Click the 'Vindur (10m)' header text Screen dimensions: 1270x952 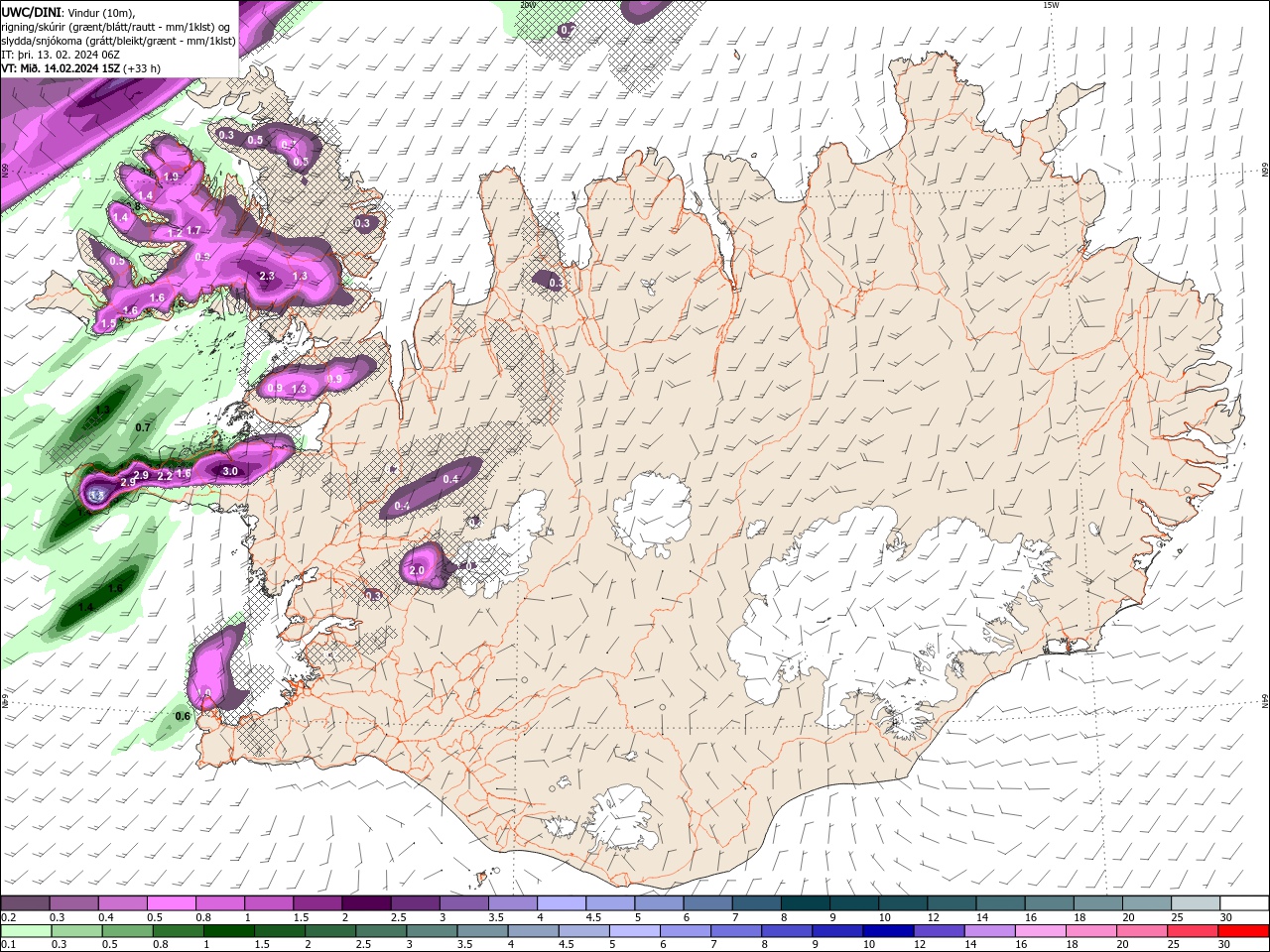[x=101, y=12]
